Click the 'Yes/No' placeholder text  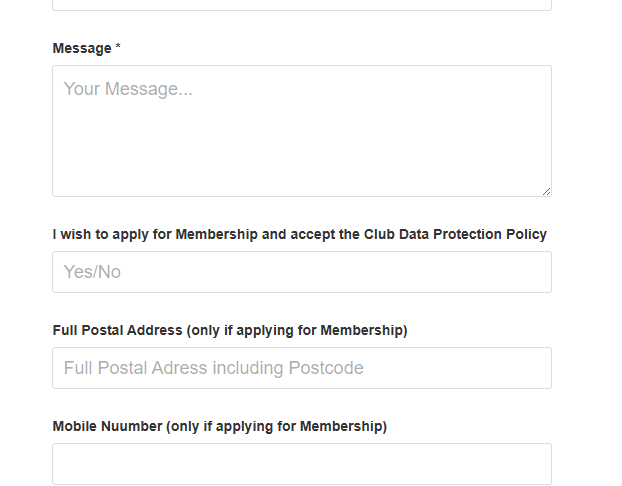[x=92, y=272]
